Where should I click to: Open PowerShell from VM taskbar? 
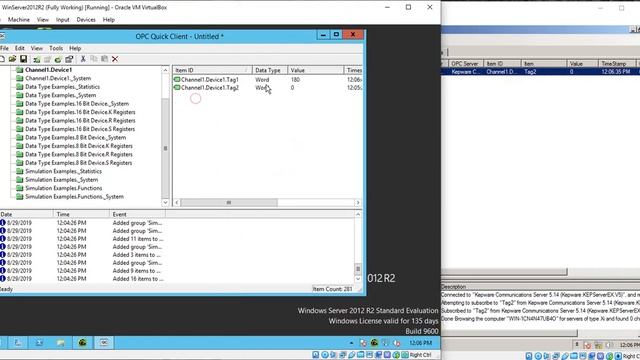pyautogui.click(x=39, y=343)
